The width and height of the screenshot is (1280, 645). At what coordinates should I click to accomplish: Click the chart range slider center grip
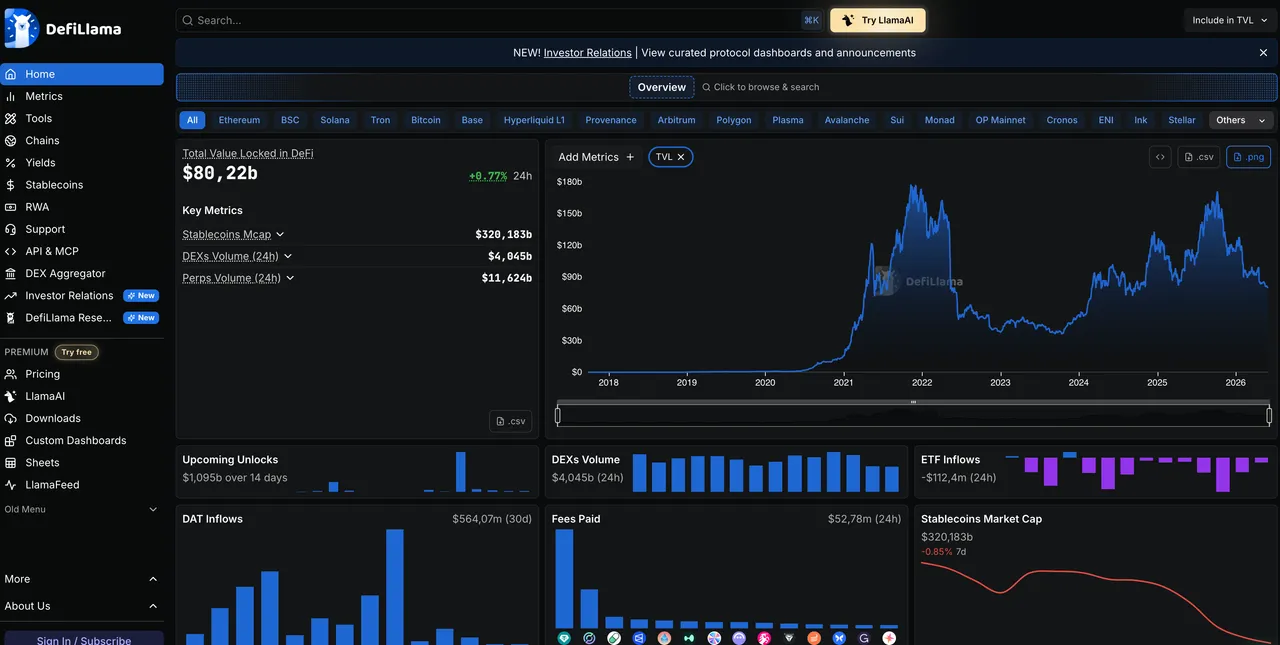(x=913, y=402)
